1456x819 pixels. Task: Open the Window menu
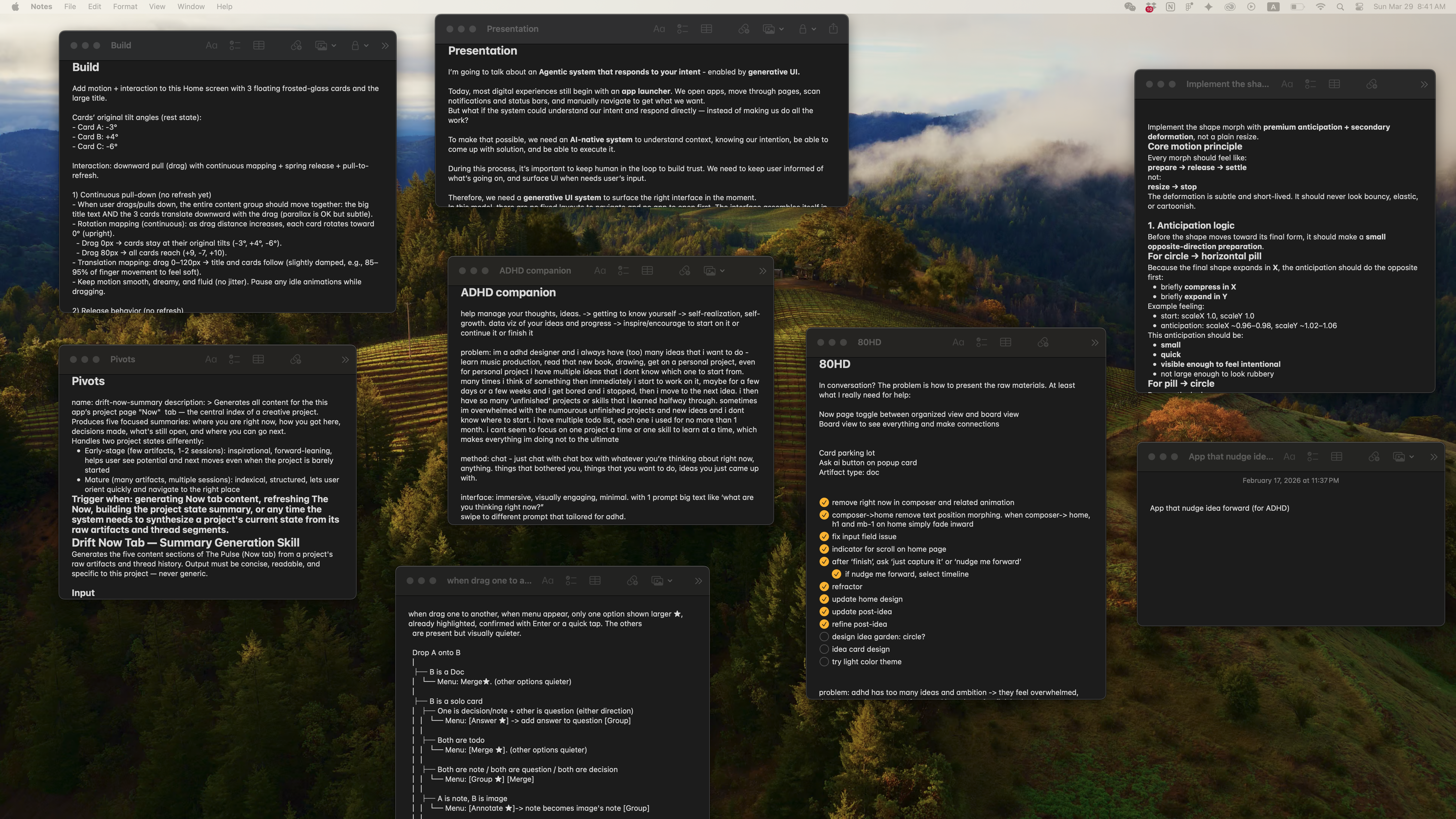pyautogui.click(x=191, y=7)
